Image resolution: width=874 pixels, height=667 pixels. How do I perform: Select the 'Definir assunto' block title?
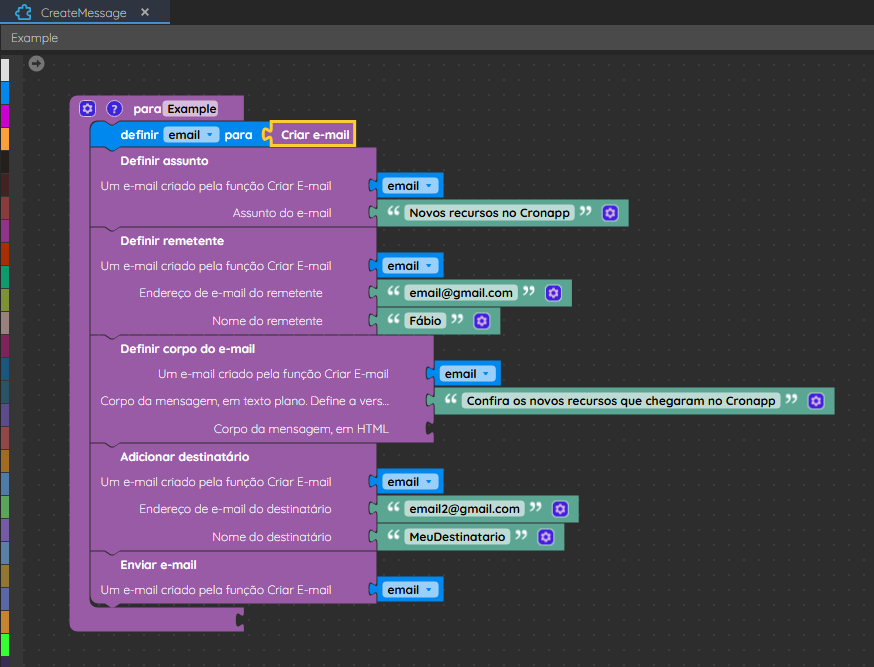(x=164, y=161)
